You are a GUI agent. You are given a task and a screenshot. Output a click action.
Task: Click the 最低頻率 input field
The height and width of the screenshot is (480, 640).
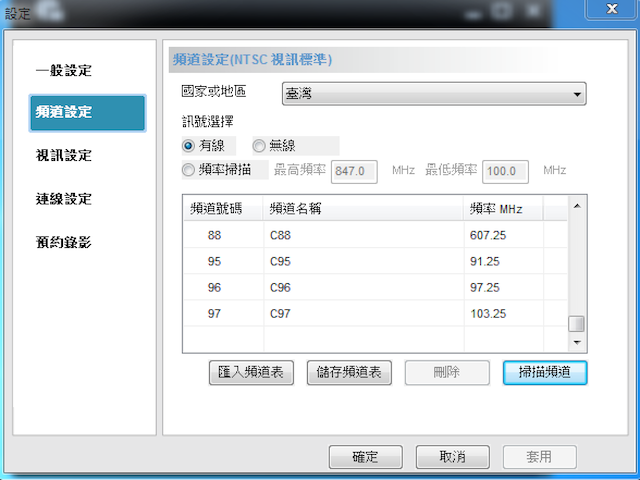pyautogui.click(x=506, y=171)
